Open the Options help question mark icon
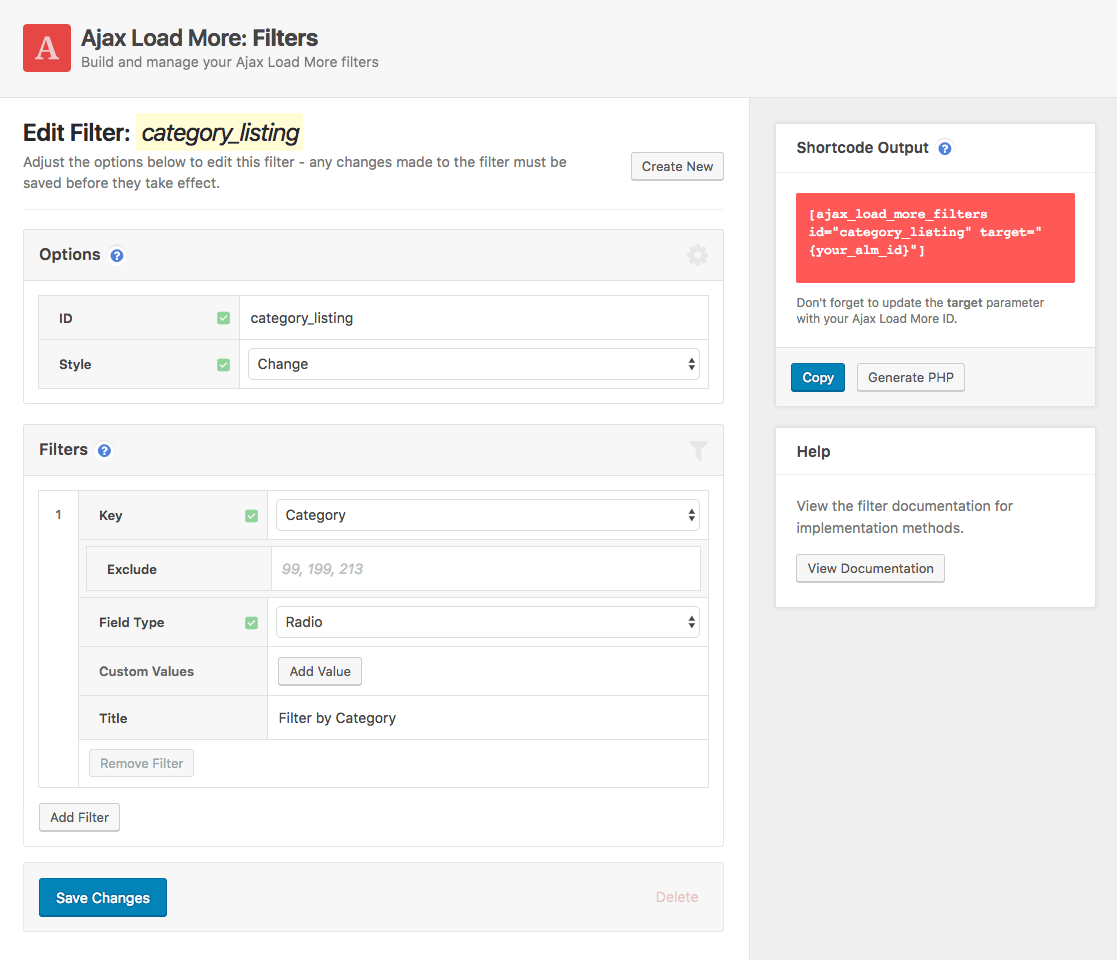This screenshot has height=960, width=1117. pyautogui.click(x=117, y=255)
